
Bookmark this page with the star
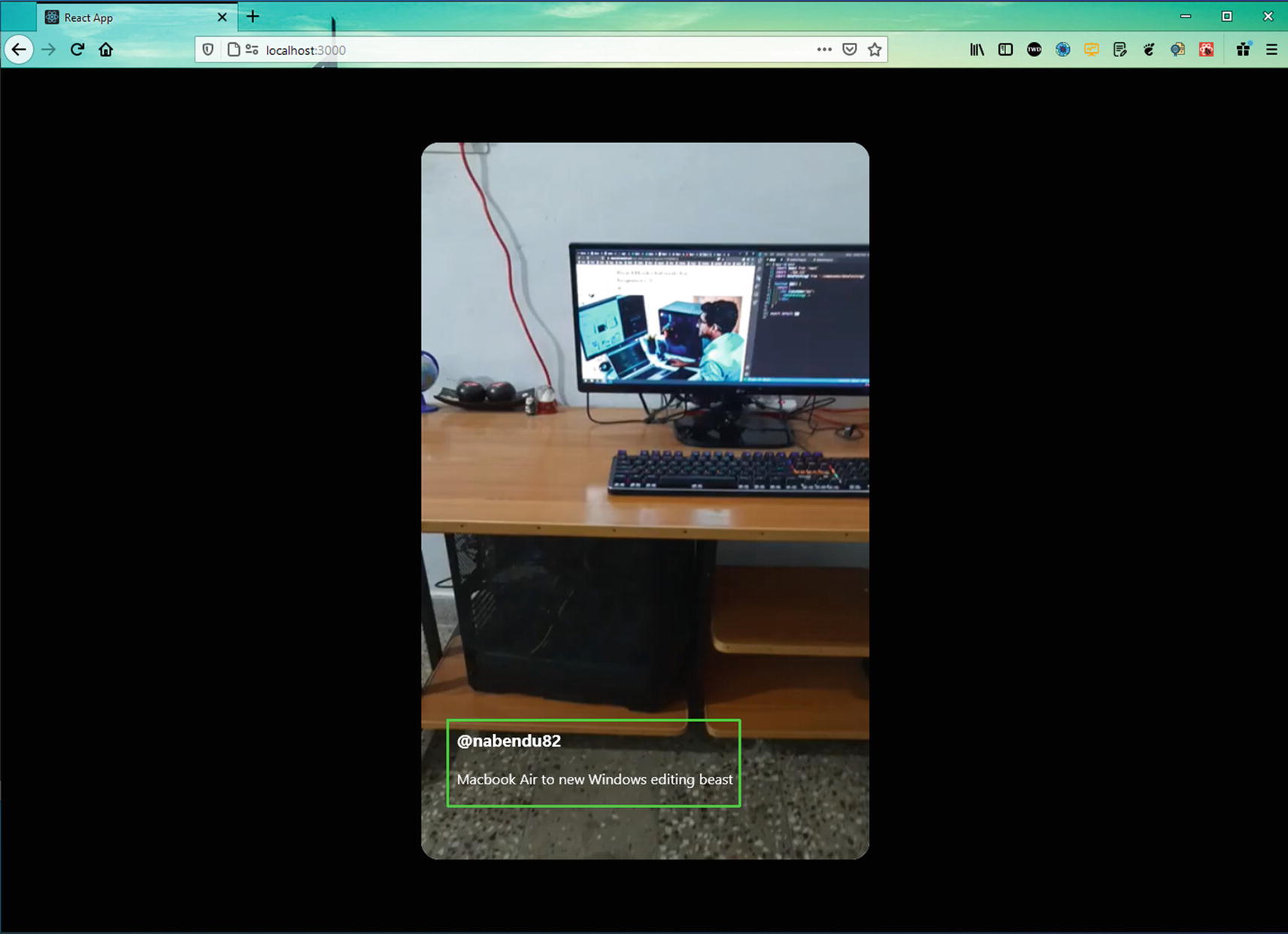(874, 50)
